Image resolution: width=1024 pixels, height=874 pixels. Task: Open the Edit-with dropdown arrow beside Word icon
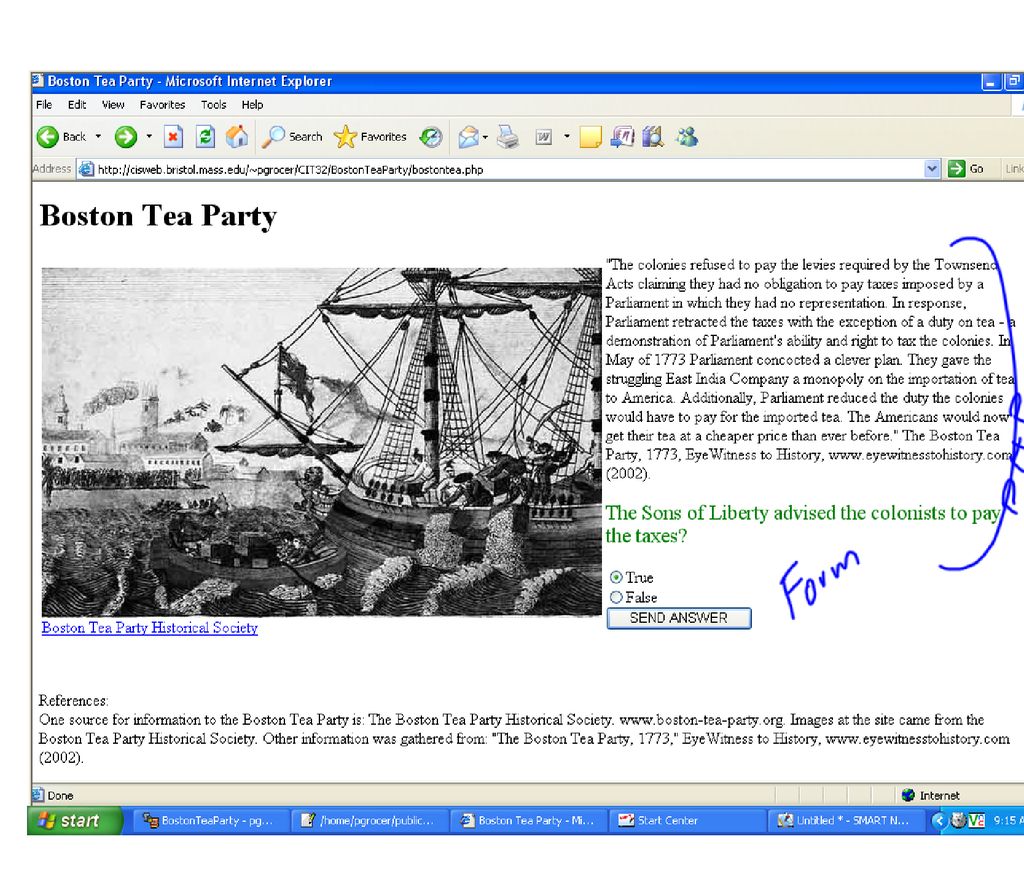[566, 137]
